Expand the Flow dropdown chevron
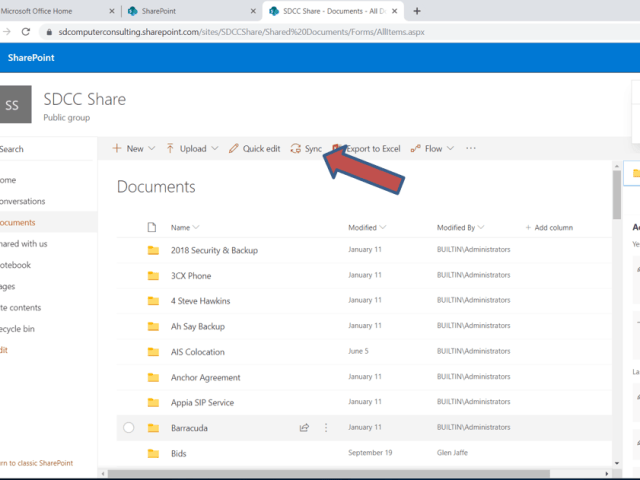This screenshot has width=640, height=480. pyautogui.click(x=450, y=148)
